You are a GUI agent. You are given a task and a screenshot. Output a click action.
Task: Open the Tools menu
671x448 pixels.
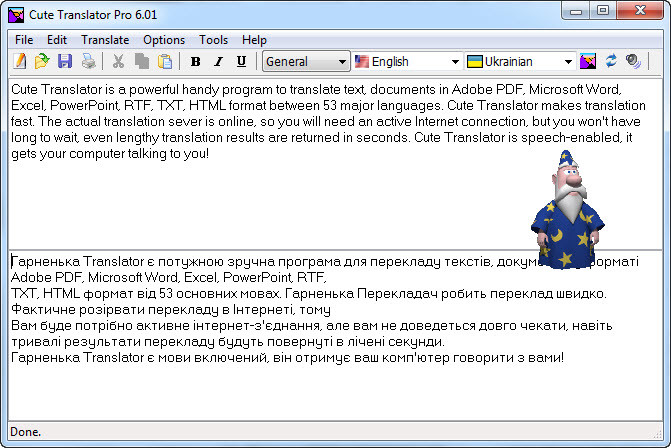tap(214, 40)
